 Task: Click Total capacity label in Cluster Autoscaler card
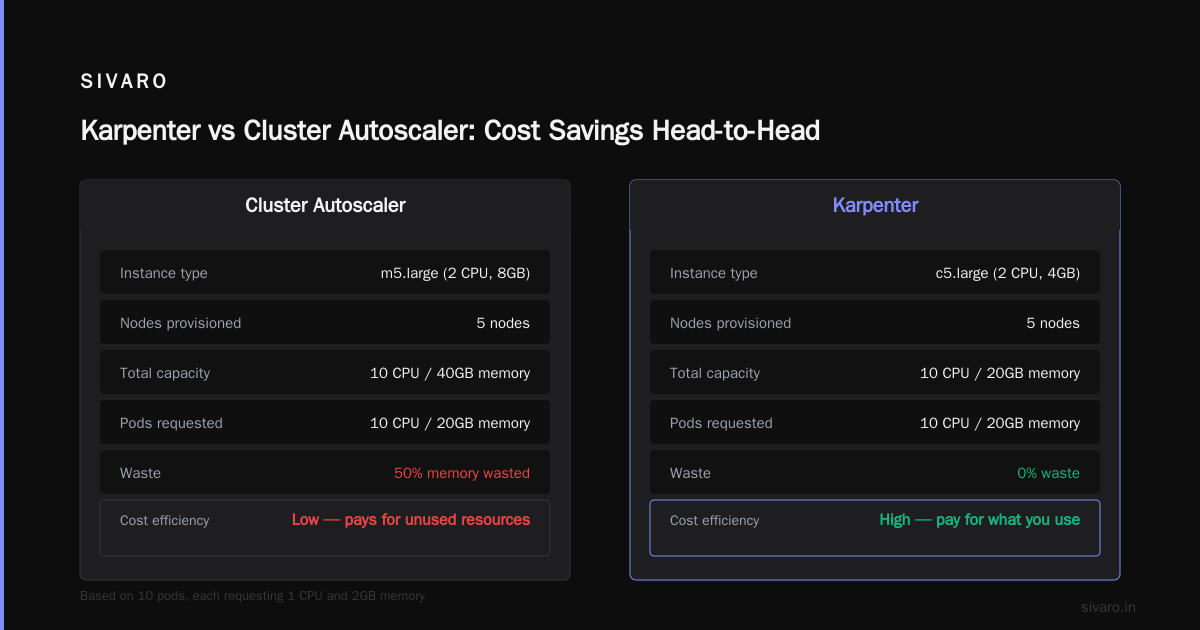point(165,373)
